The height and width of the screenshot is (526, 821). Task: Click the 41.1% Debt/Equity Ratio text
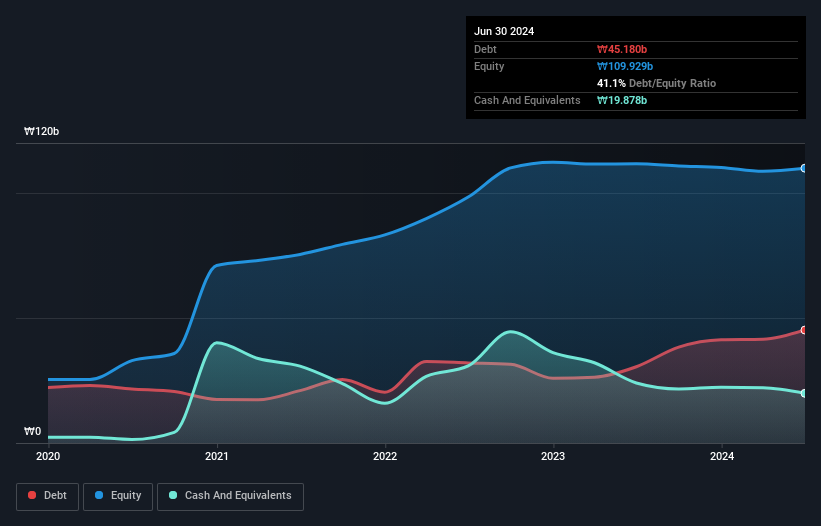(x=656, y=83)
